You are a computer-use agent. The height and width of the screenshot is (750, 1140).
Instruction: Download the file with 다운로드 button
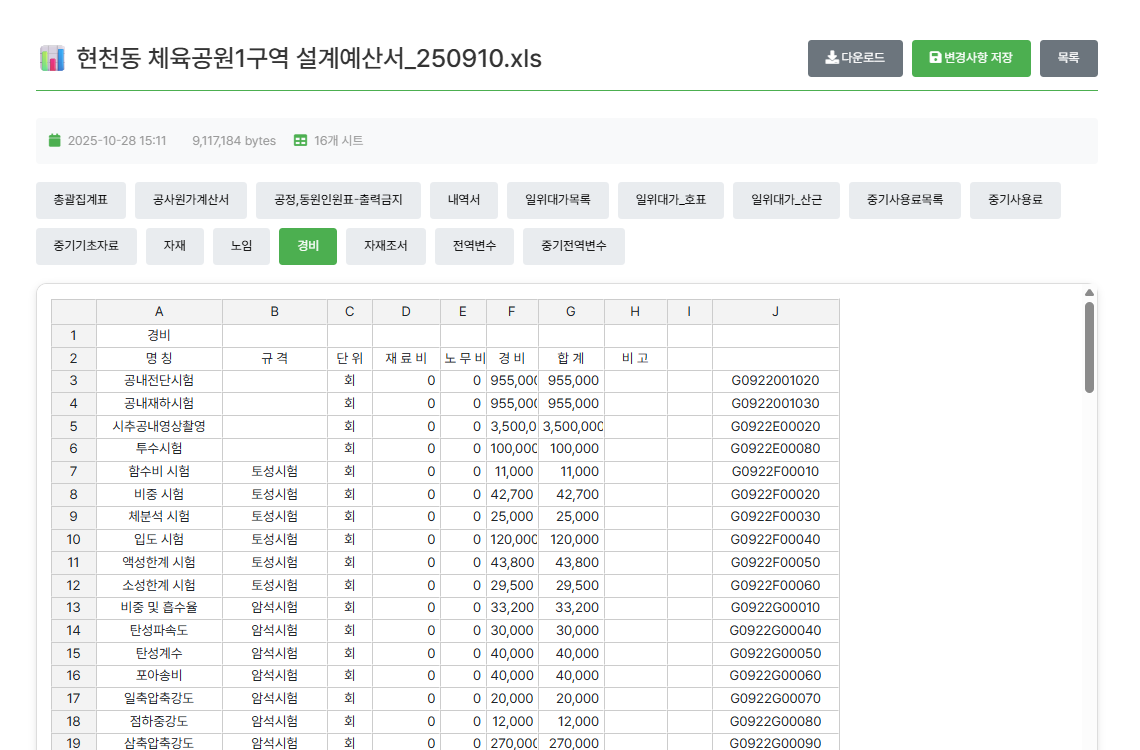coord(855,58)
